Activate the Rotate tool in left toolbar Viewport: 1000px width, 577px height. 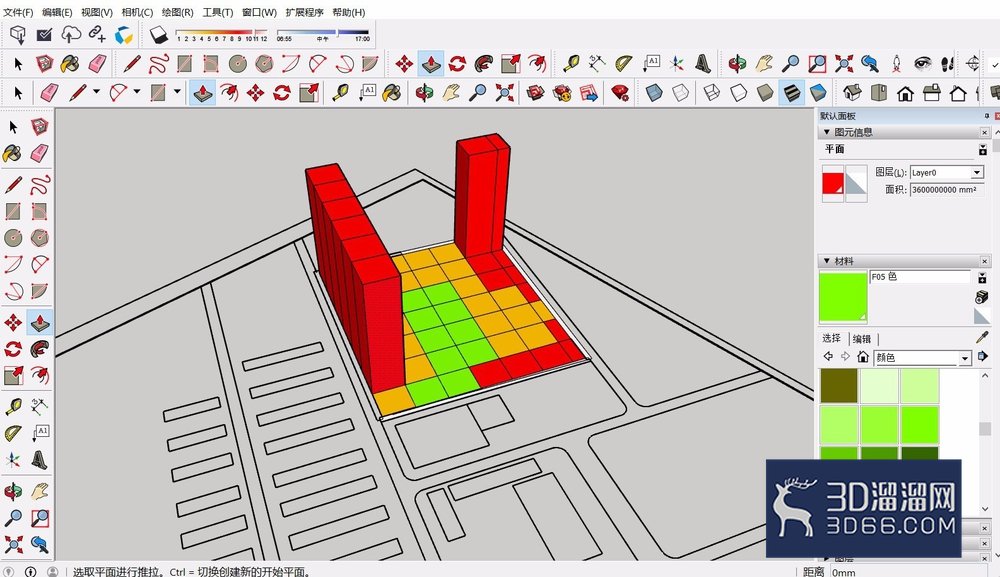coord(13,349)
